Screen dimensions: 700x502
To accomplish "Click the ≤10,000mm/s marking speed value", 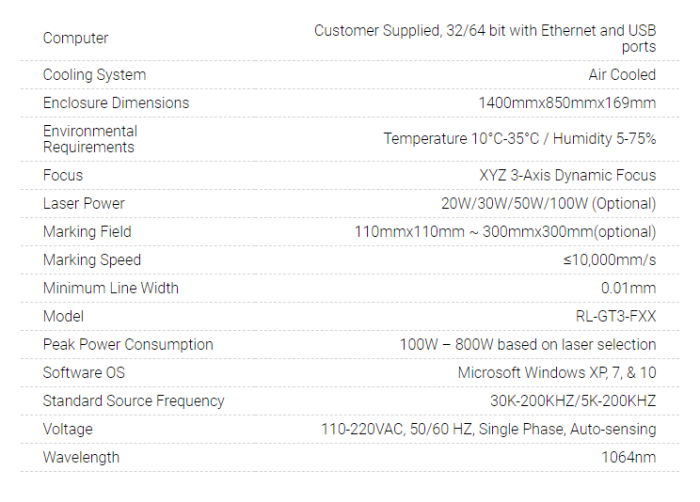I will point(609,260).
